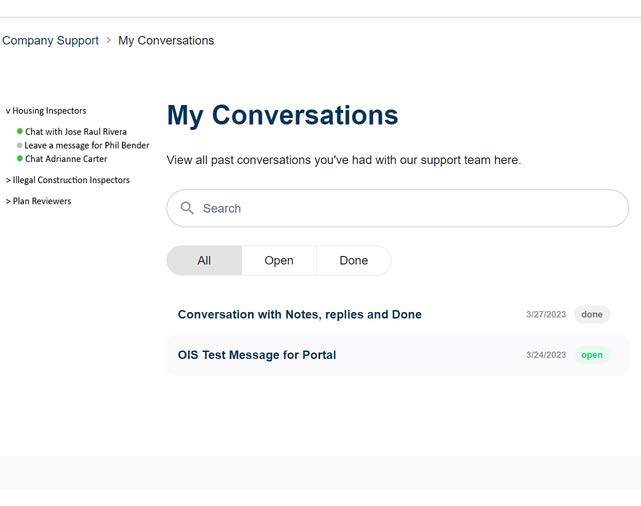
Task: Click the gray done status badge
Action: coord(592,314)
